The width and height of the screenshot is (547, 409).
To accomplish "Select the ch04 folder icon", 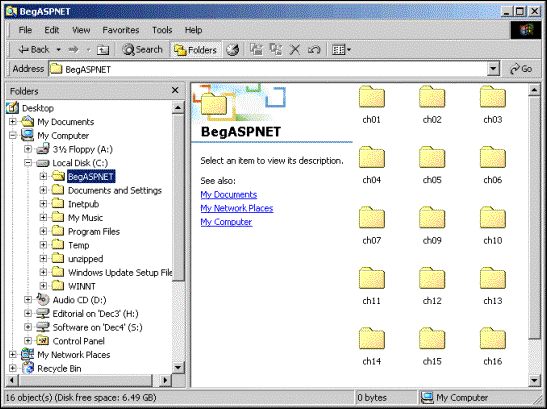I will 372,158.
